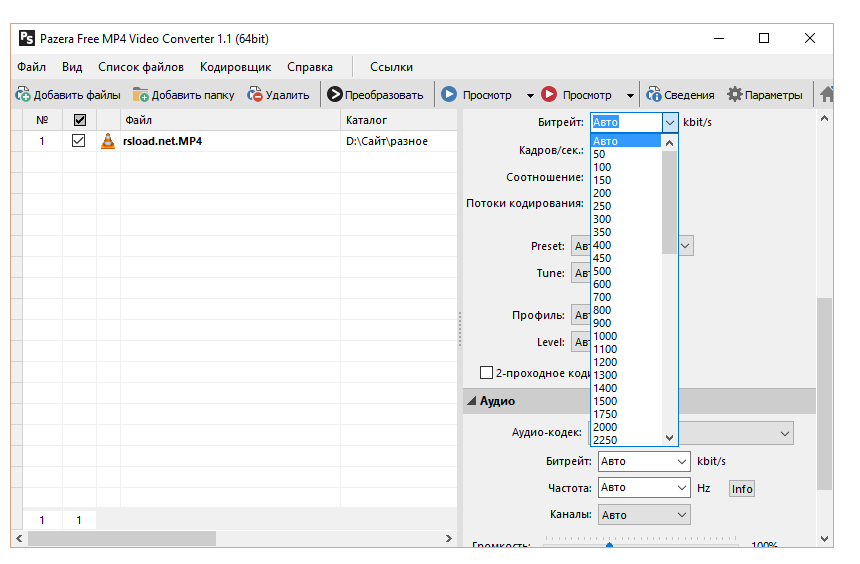Collapse the Аудио section triangle
The width and height of the screenshot is (860, 564).
[x=472, y=401]
